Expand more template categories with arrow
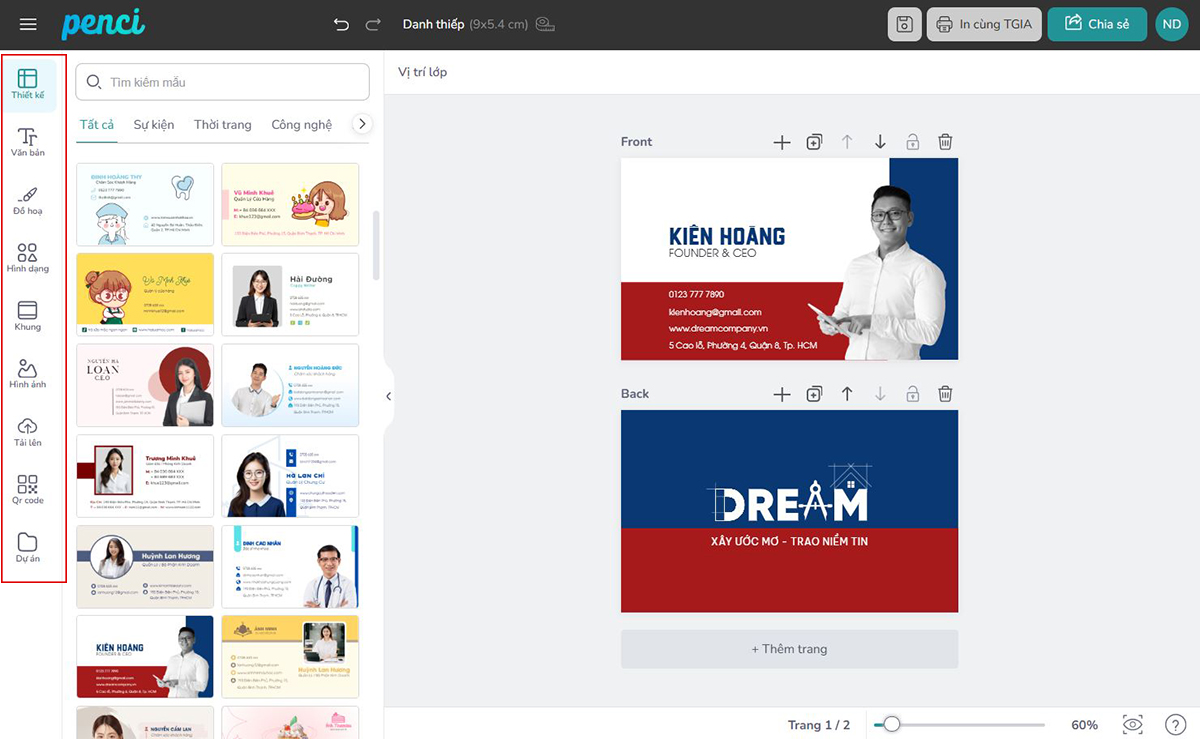The height and width of the screenshot is (739, 1200). (x=363, y=124)
